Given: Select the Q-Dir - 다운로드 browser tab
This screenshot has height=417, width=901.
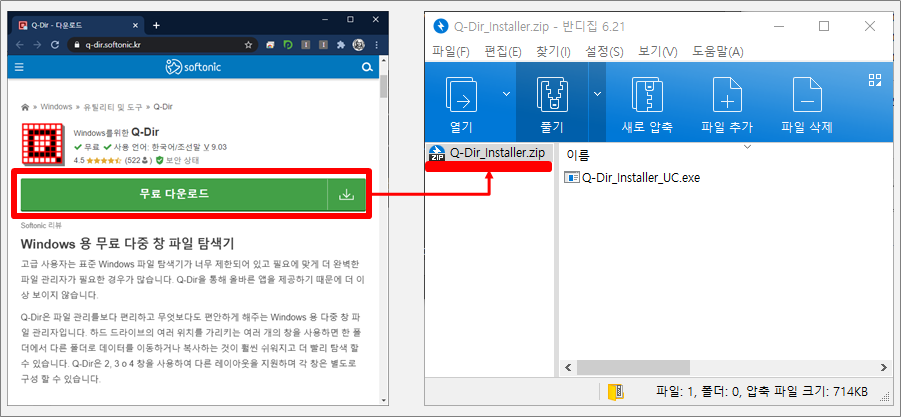Looking at the screenshot, I should (78, 26).
